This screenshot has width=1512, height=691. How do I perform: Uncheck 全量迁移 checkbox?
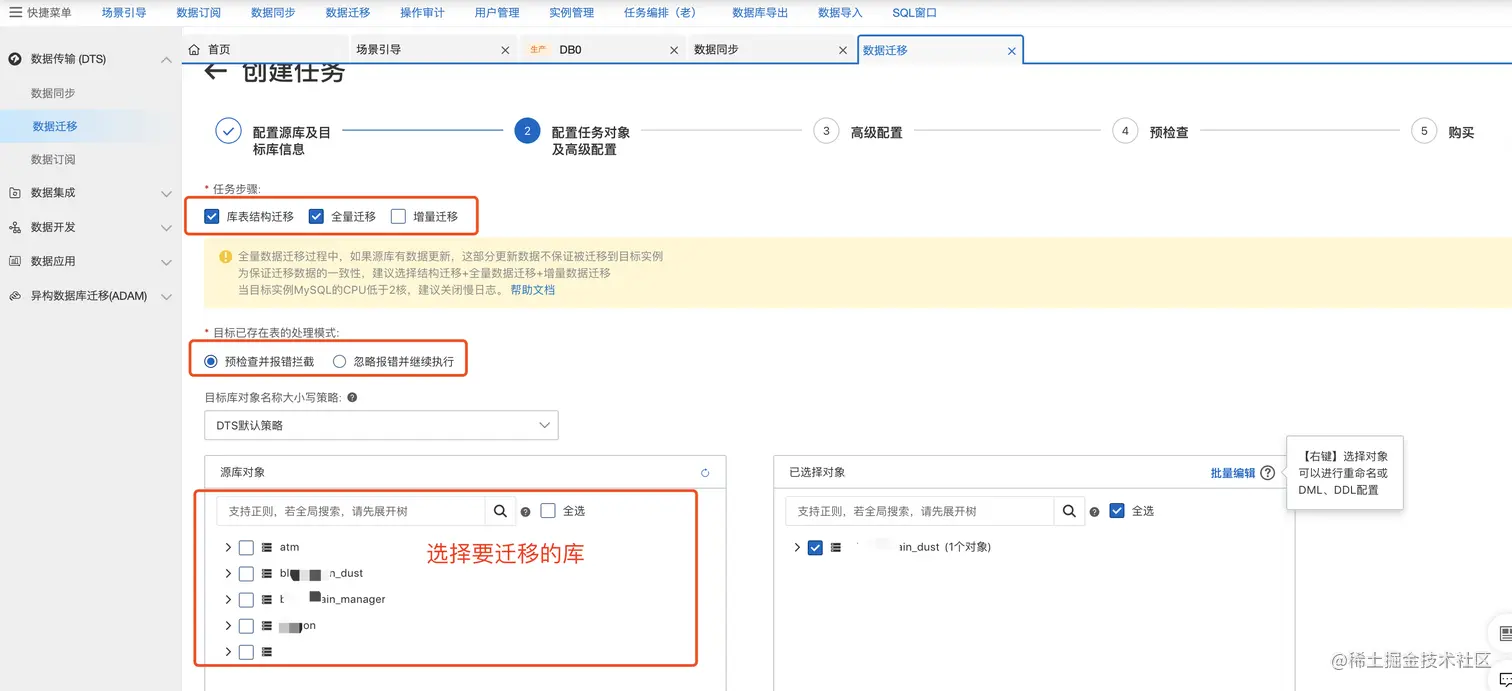pos(316,216)
